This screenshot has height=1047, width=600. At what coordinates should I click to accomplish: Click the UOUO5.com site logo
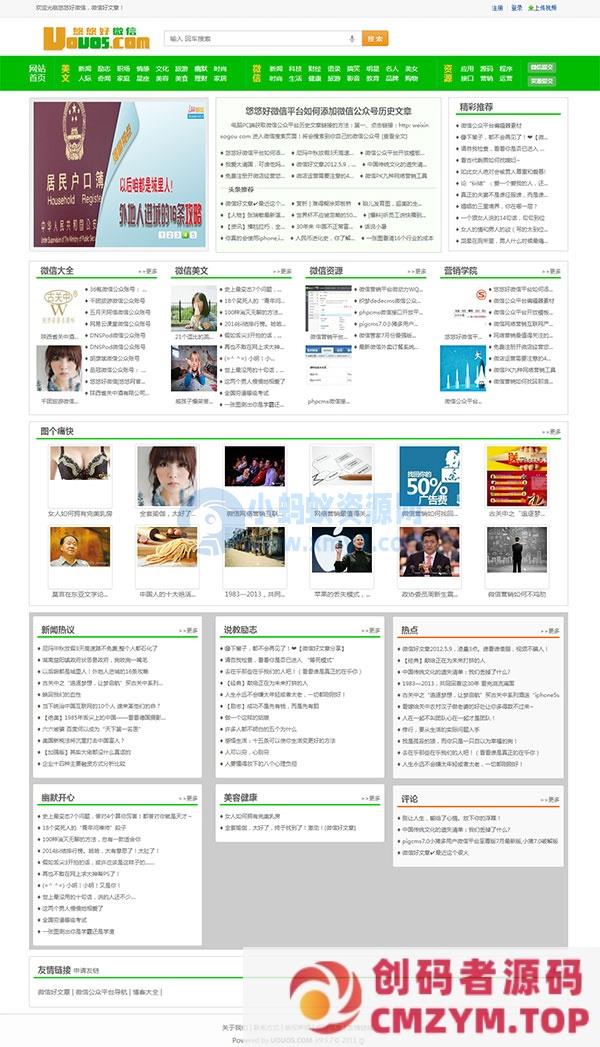click(x=96, y=38)
